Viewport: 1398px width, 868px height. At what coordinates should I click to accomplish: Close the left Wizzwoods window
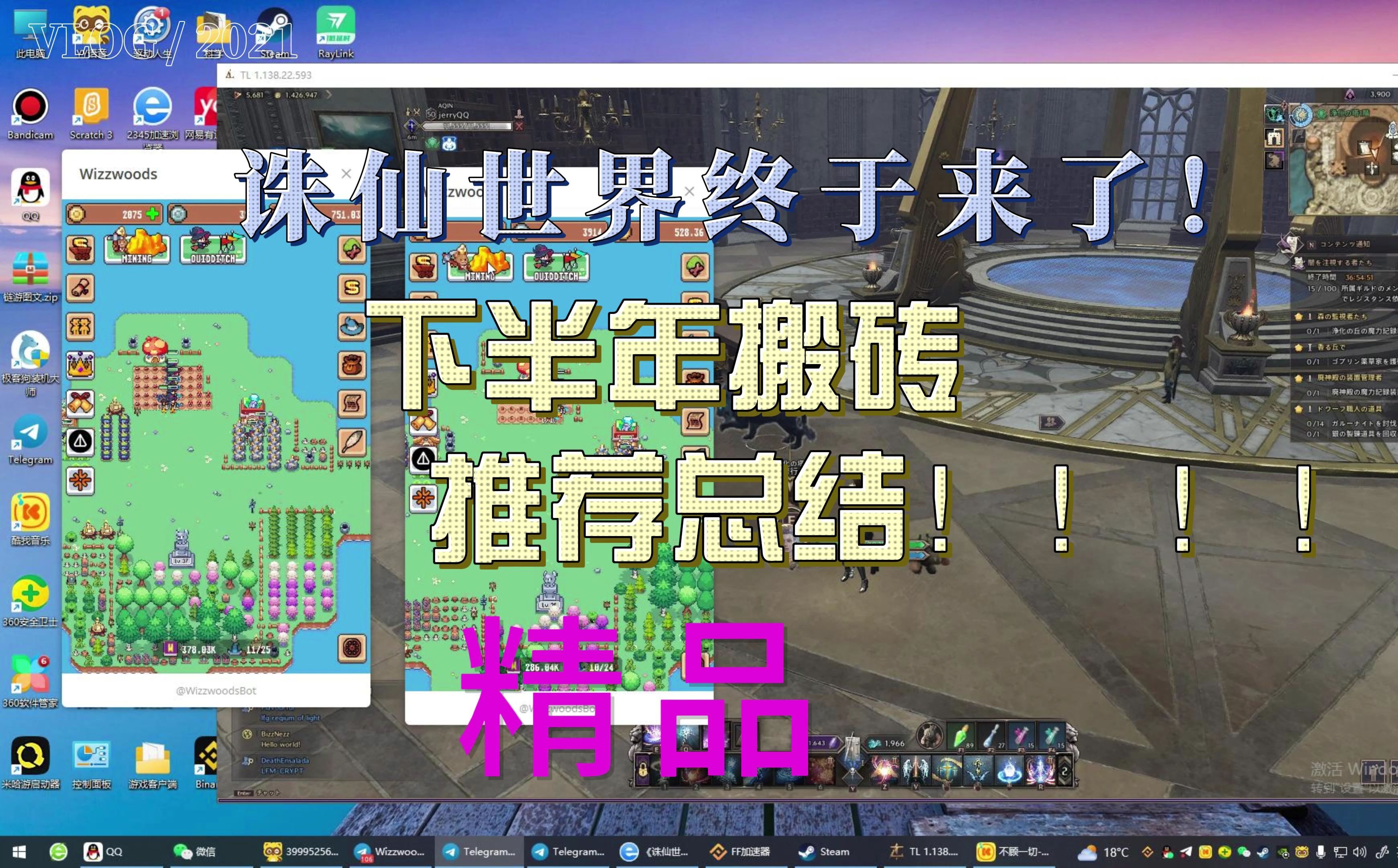coord(346,173)
